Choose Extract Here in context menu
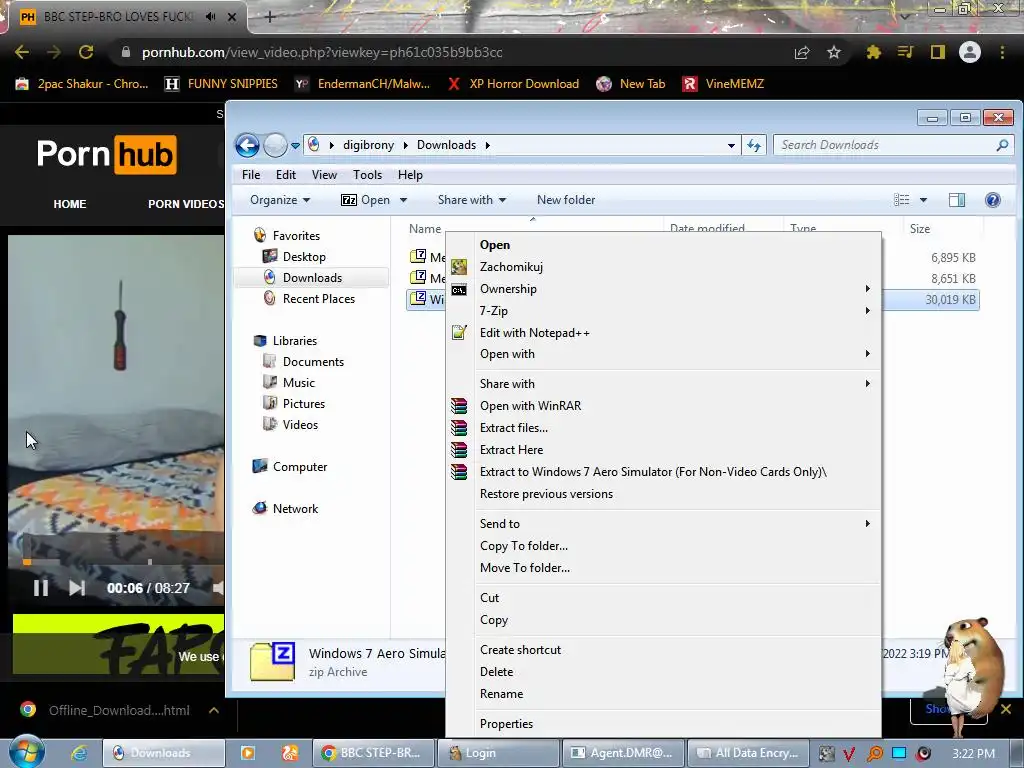1024x768 pixels. pos(665,450)
